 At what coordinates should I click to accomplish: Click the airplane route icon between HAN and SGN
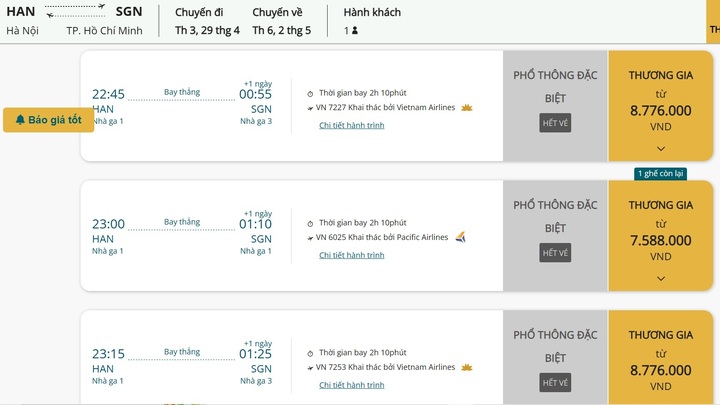click(77, 11)
